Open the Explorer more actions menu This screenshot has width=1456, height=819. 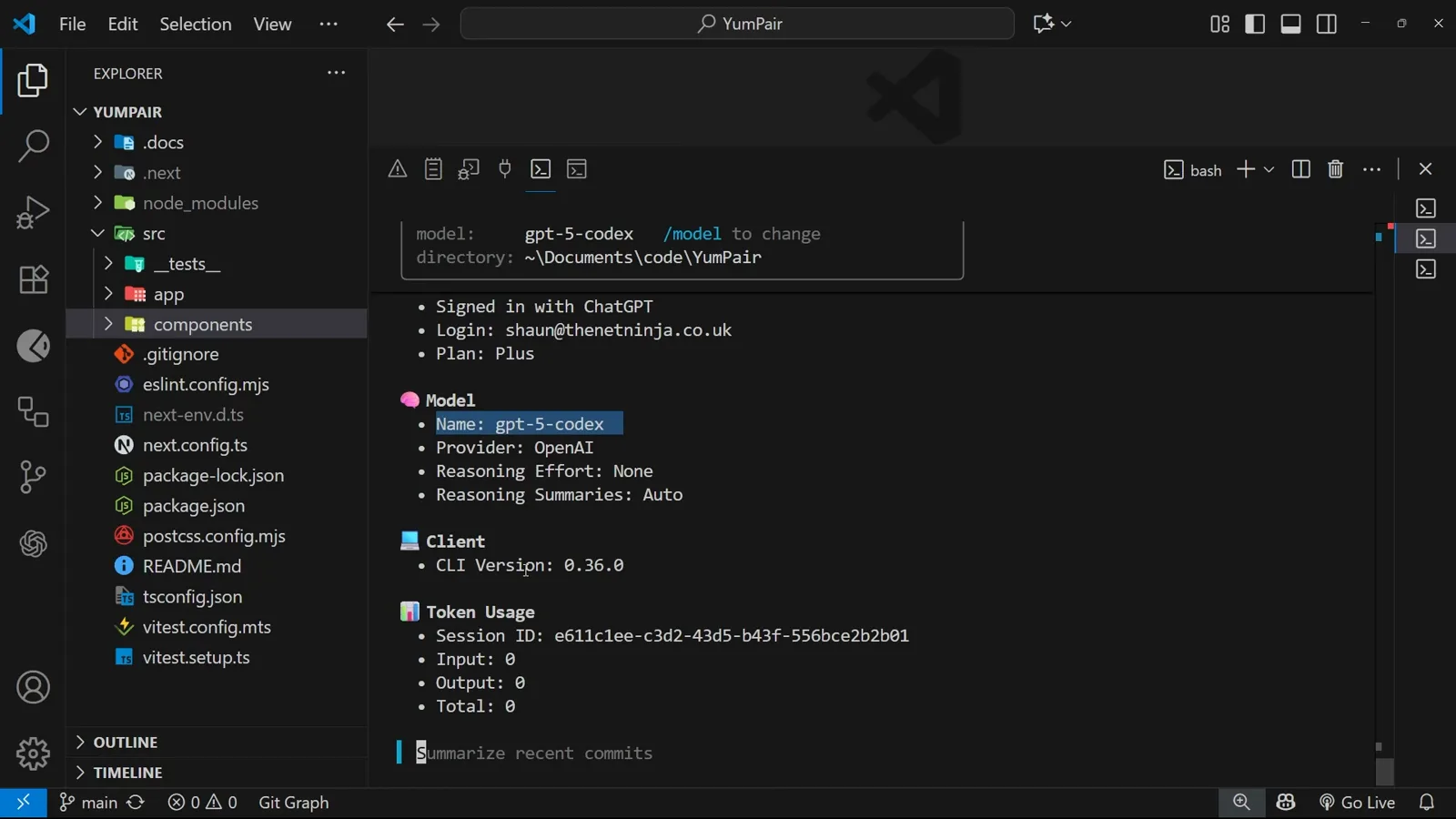(x=337, y=73)
